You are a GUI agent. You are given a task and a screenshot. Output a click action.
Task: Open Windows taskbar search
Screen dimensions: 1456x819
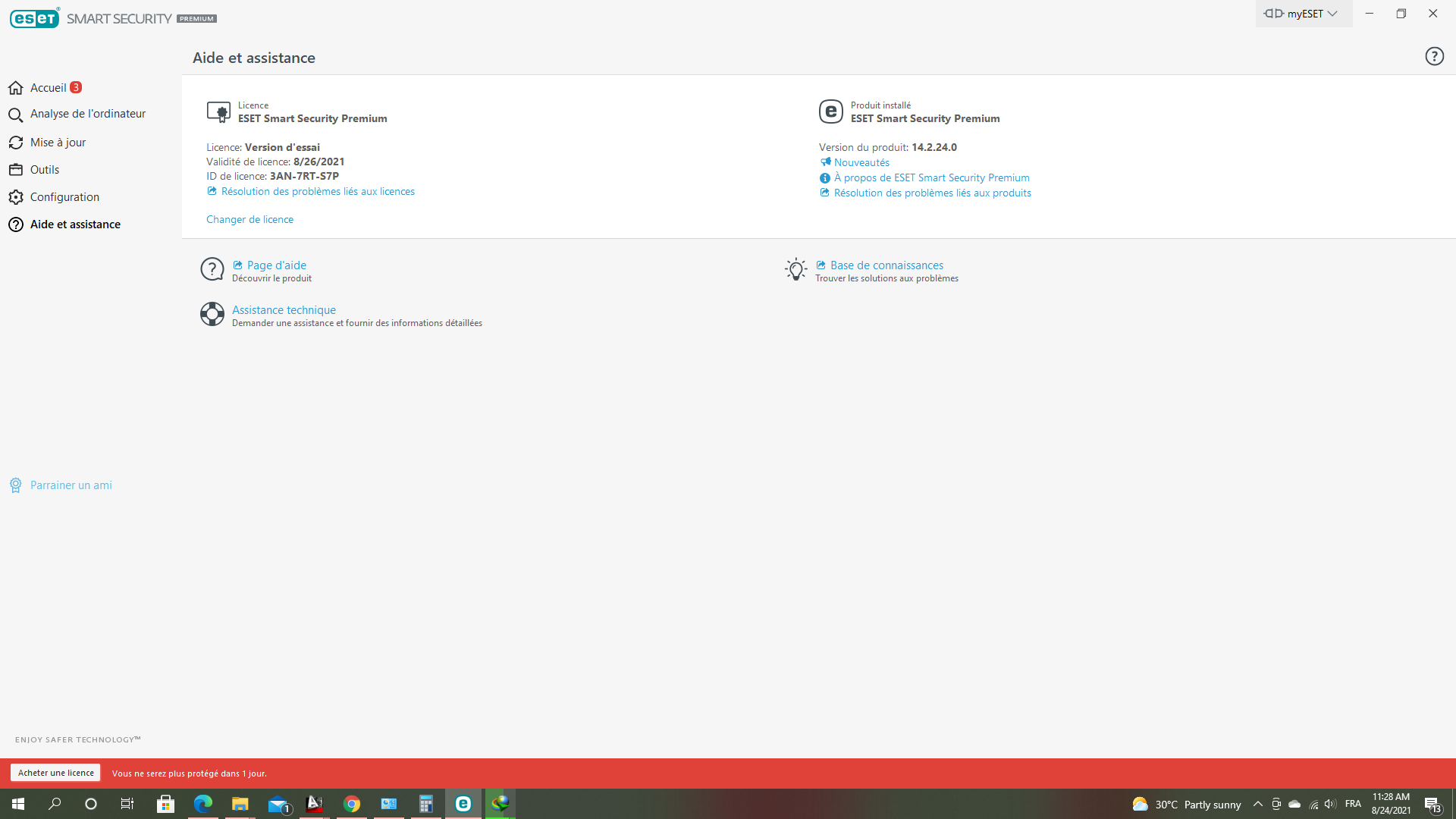pos(55,804)
